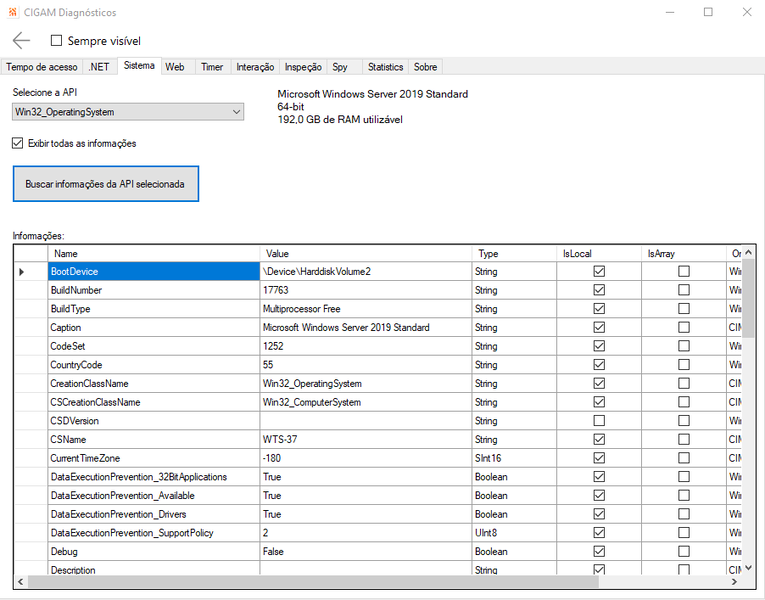Select the Win32_ComputerSystem value cell
The image size is (765, 600).
[x=366, y=402]
